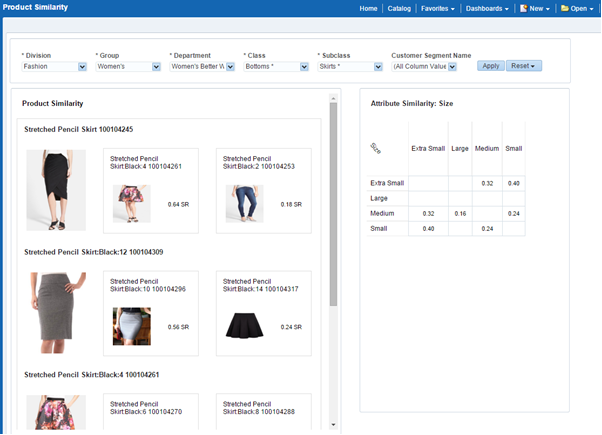This screenshot has width=602, height=435.
Task: Click the 0.40 cell in Extra Small row
Action: coord(514,184)
